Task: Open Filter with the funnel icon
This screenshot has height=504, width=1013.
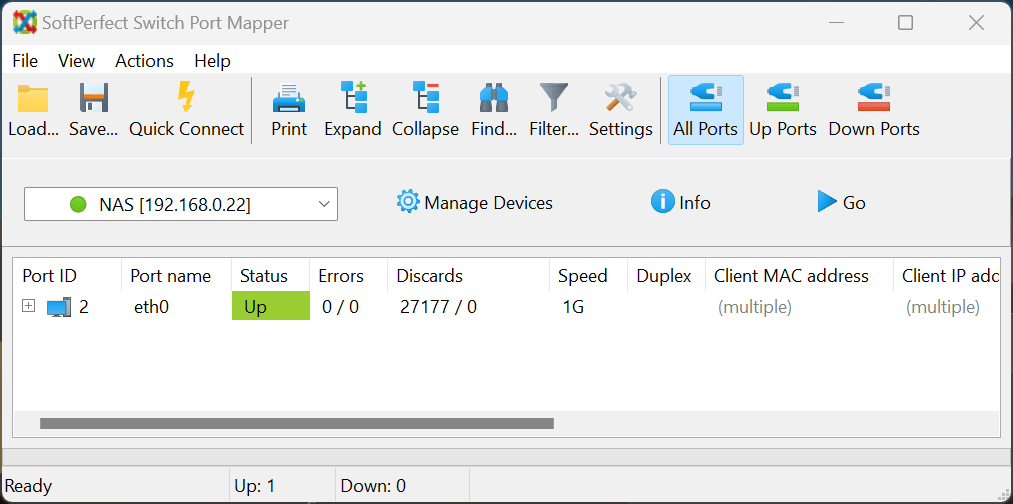Action: [554, 98]
